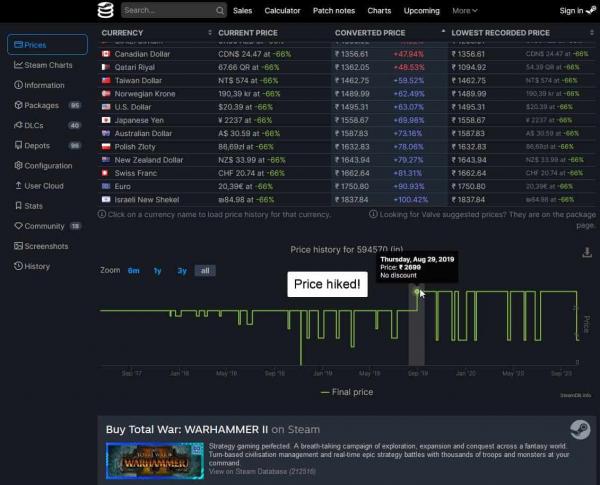Click the Stats bookmark icon

coord(18,206)
